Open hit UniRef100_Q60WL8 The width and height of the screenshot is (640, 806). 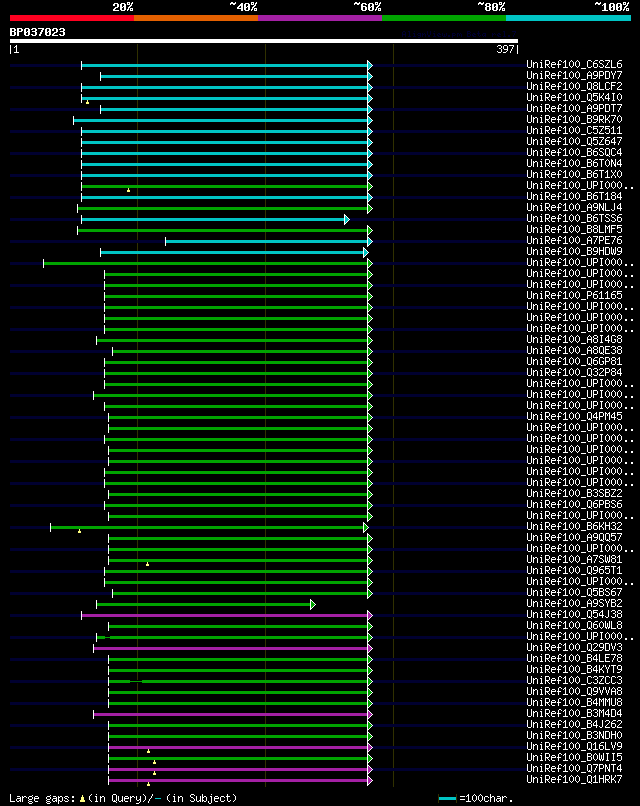[x=574, y=626]
